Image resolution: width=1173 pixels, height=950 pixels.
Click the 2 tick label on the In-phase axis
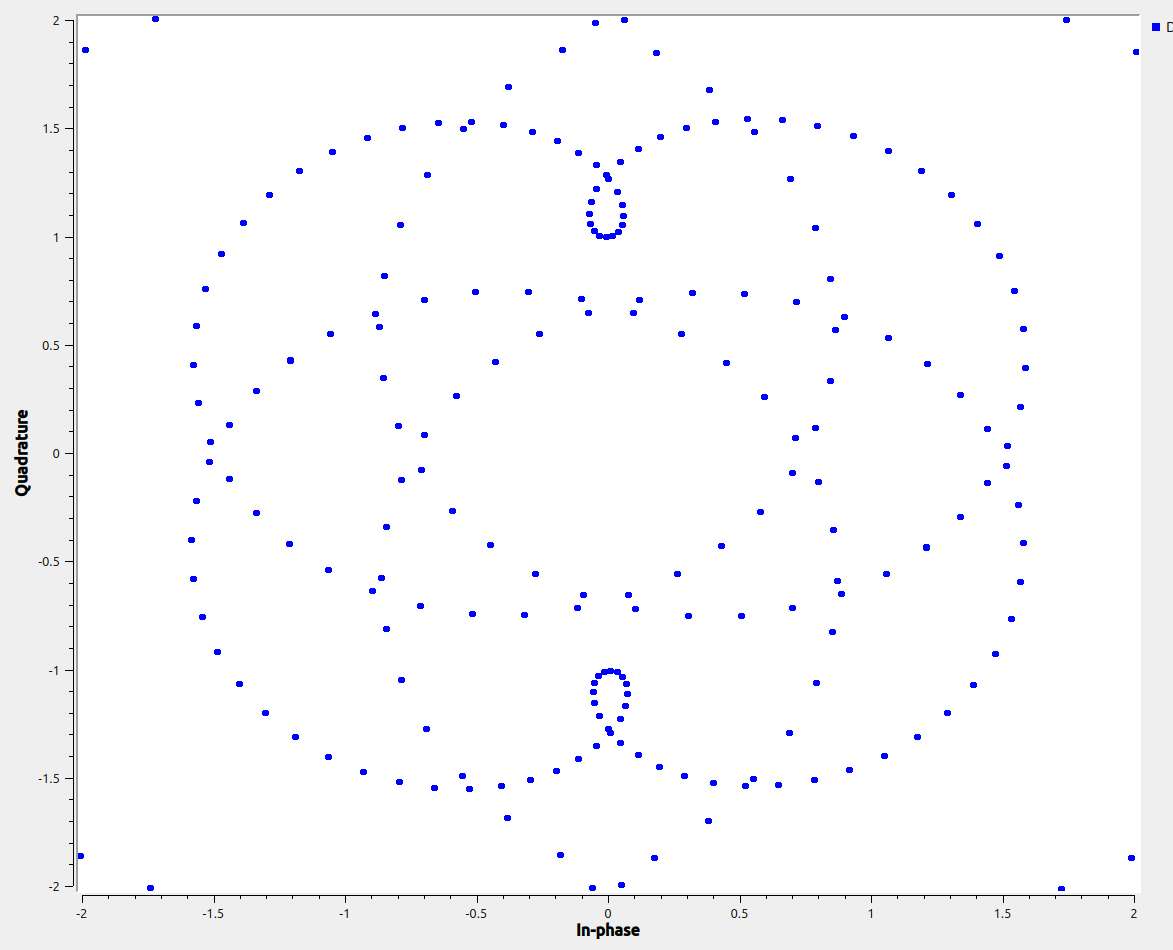point(1134,913)
